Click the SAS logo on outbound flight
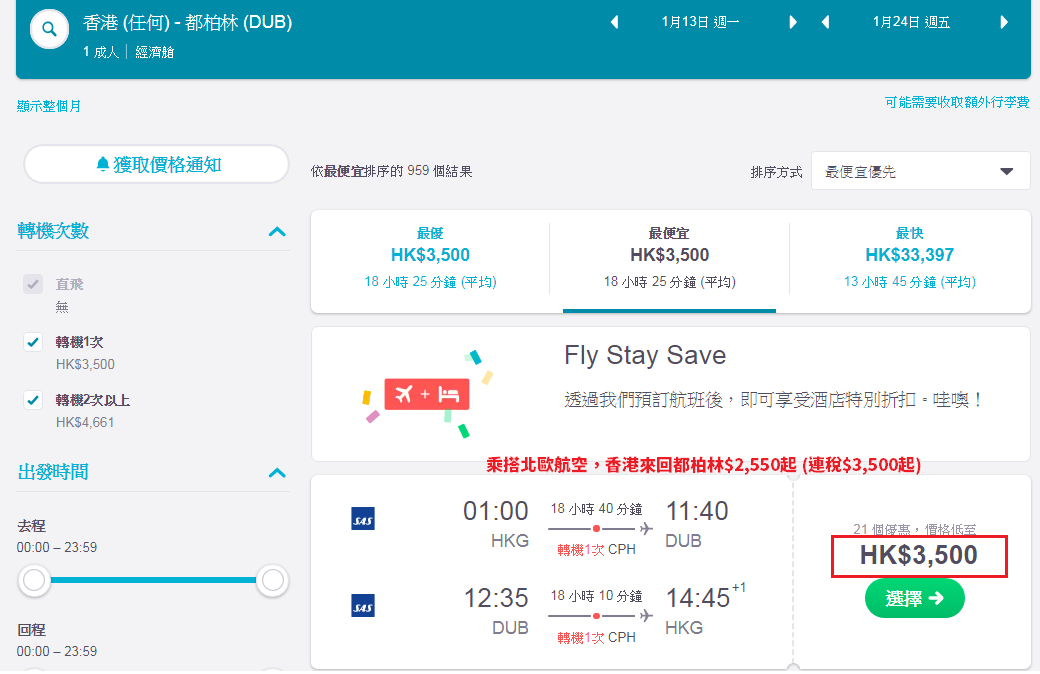This screenshot has width=1040, height=674. 363,519
